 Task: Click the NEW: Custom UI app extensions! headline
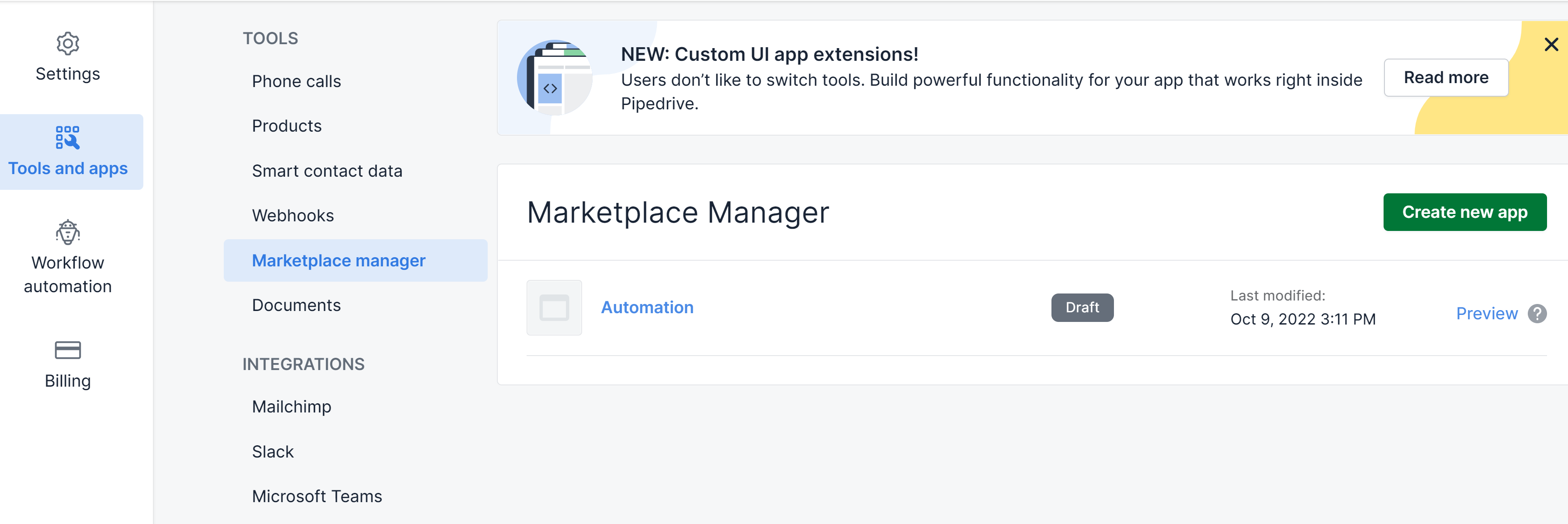[770, 54]
